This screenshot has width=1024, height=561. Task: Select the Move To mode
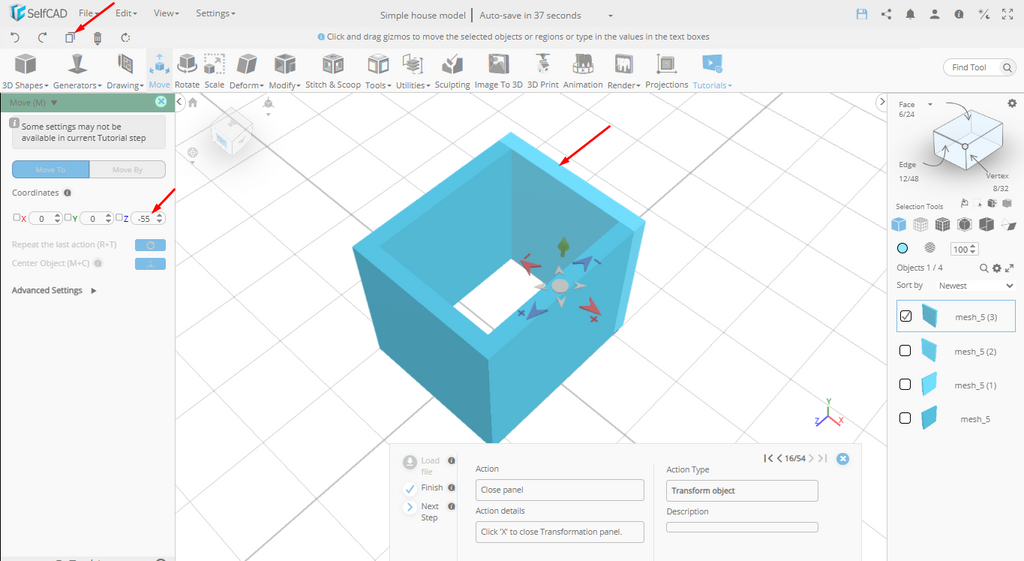point(50,169)
